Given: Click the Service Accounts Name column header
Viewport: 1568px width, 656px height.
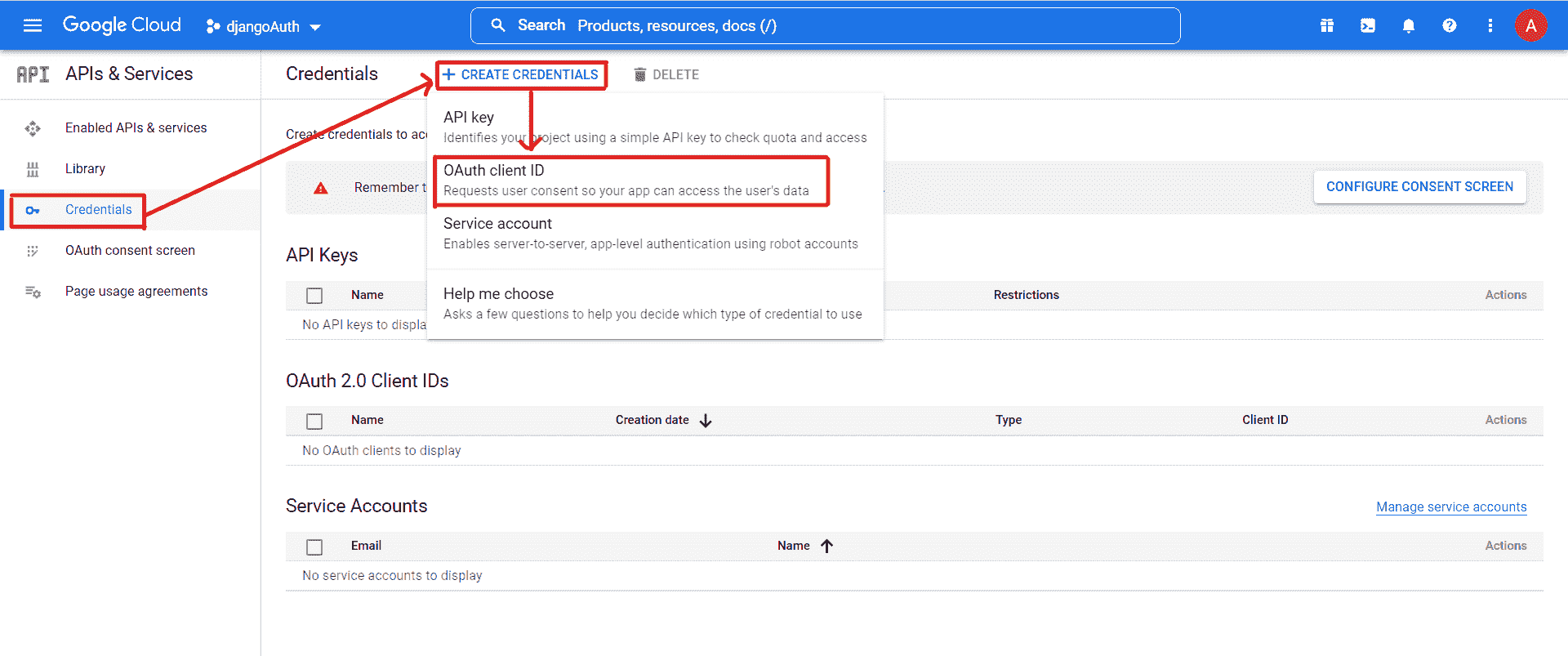Looking at the screenshot, I should click(793, 546).
